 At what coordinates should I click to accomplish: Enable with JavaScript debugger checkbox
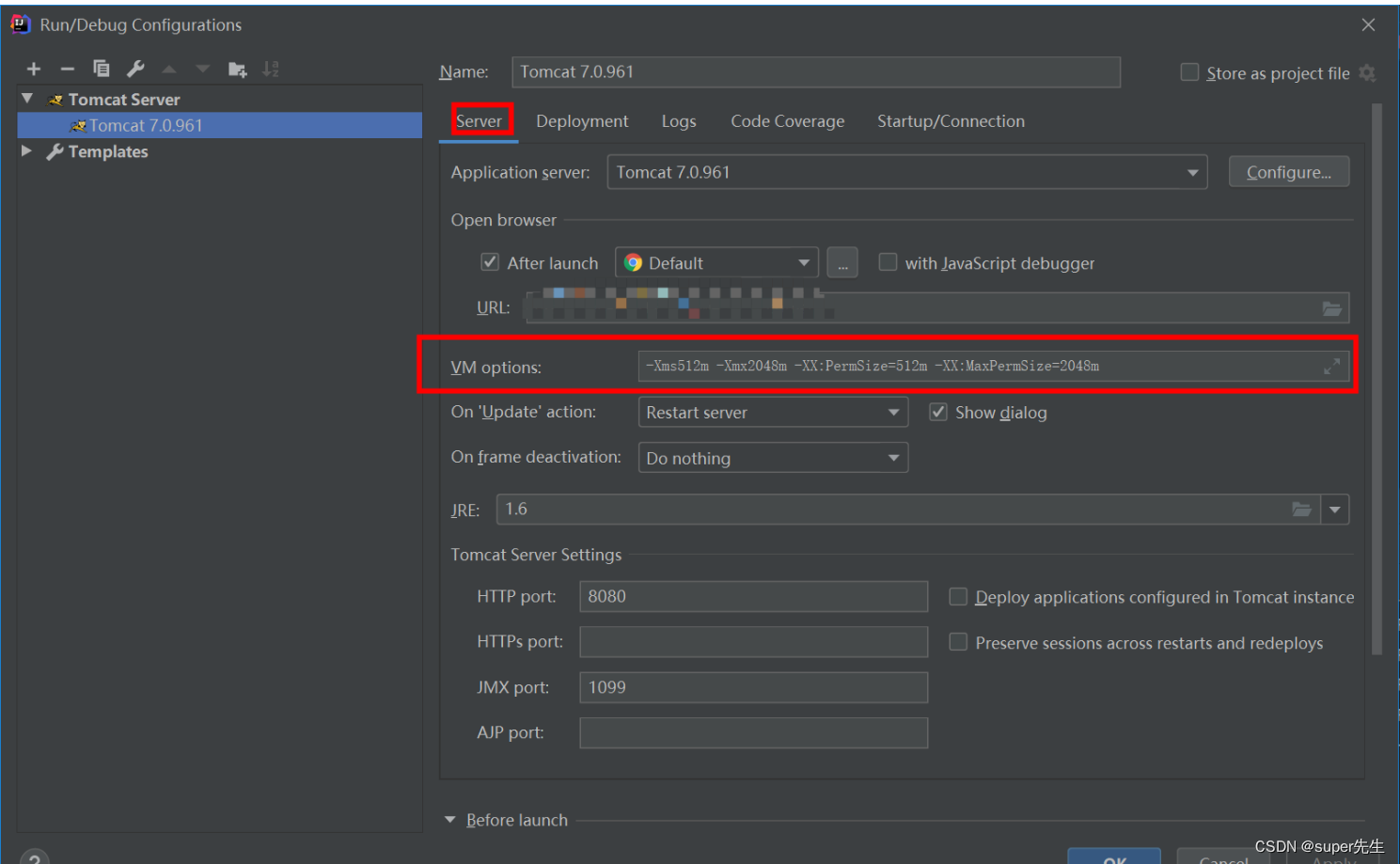(888, 262)
